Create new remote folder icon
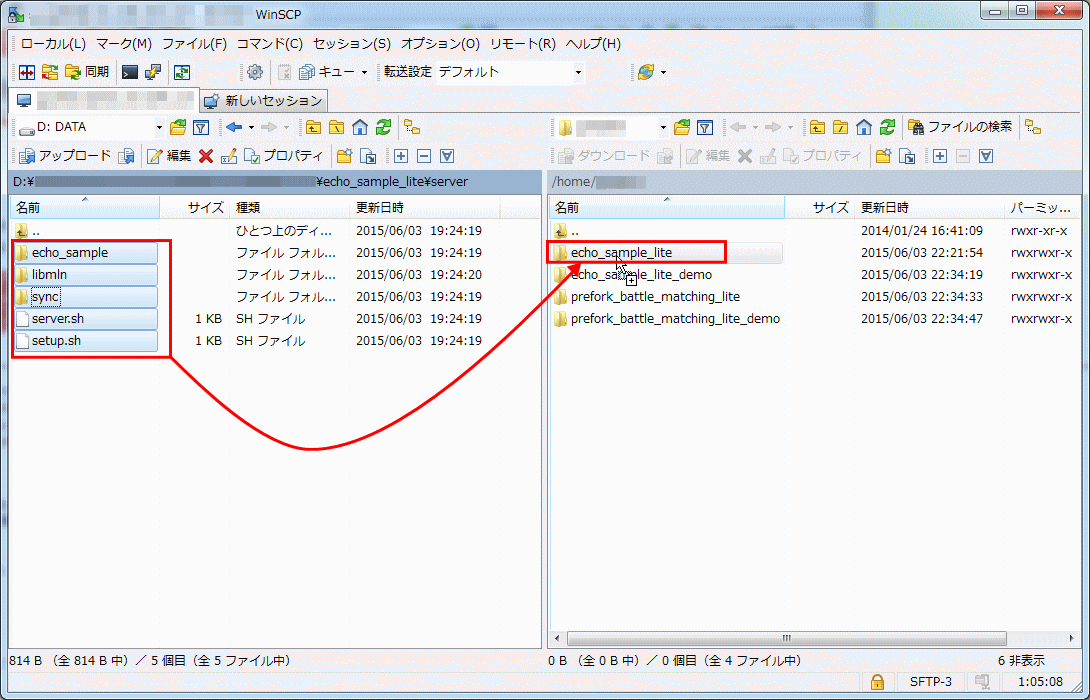Viewport: 1090px width, 700px height. point(883,156)
